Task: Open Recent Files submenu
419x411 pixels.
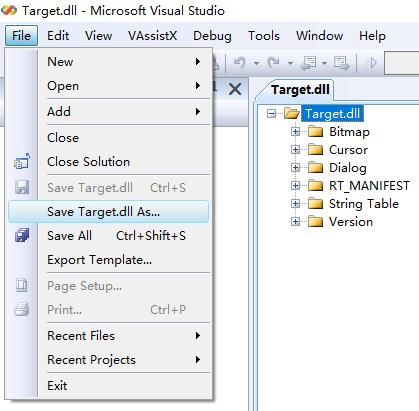Action: 126,336
